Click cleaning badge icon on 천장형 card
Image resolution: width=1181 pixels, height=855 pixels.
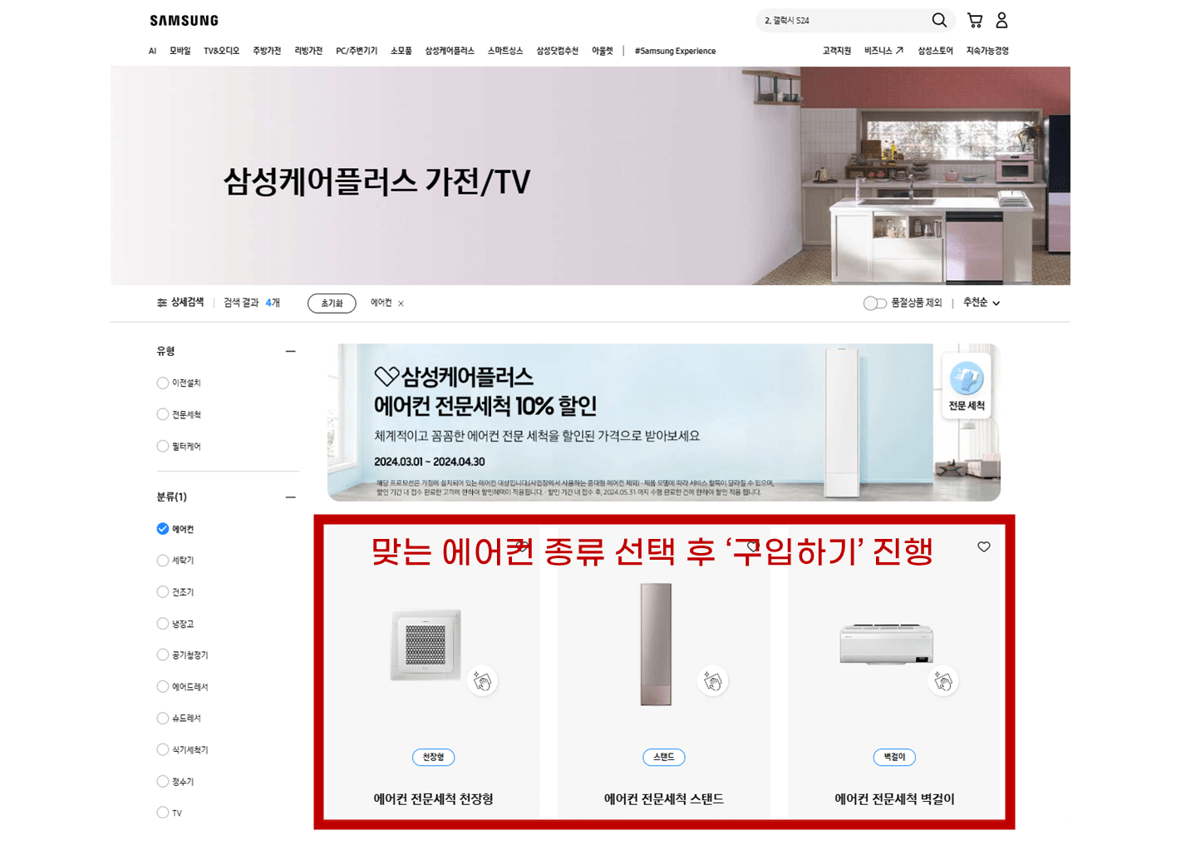point(482,682)
